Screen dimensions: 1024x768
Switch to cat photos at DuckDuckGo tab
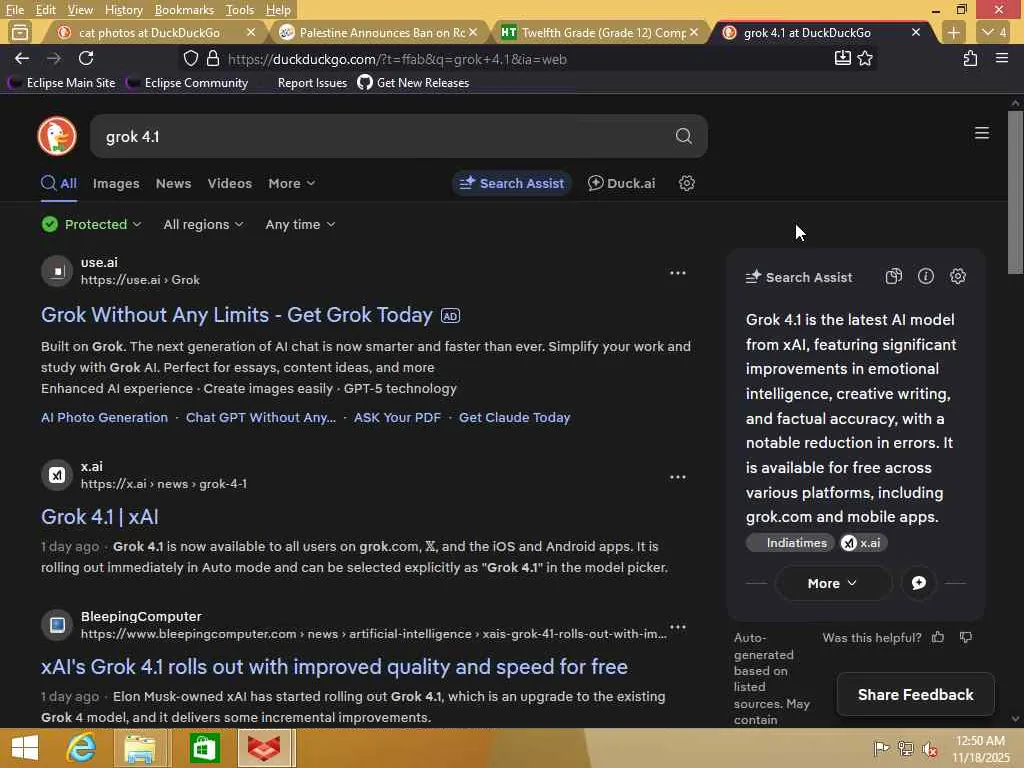coord(149,33)
